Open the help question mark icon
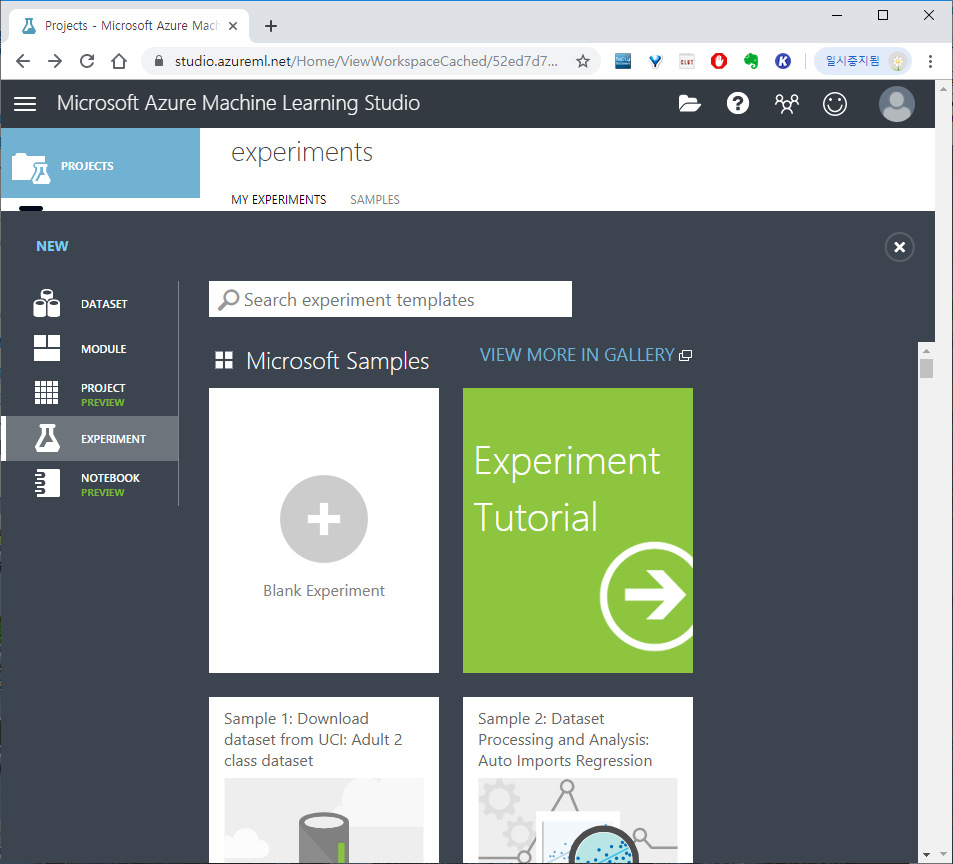This screenshot has height=864, width=953. pyautogui.click(x=738, y=104)
